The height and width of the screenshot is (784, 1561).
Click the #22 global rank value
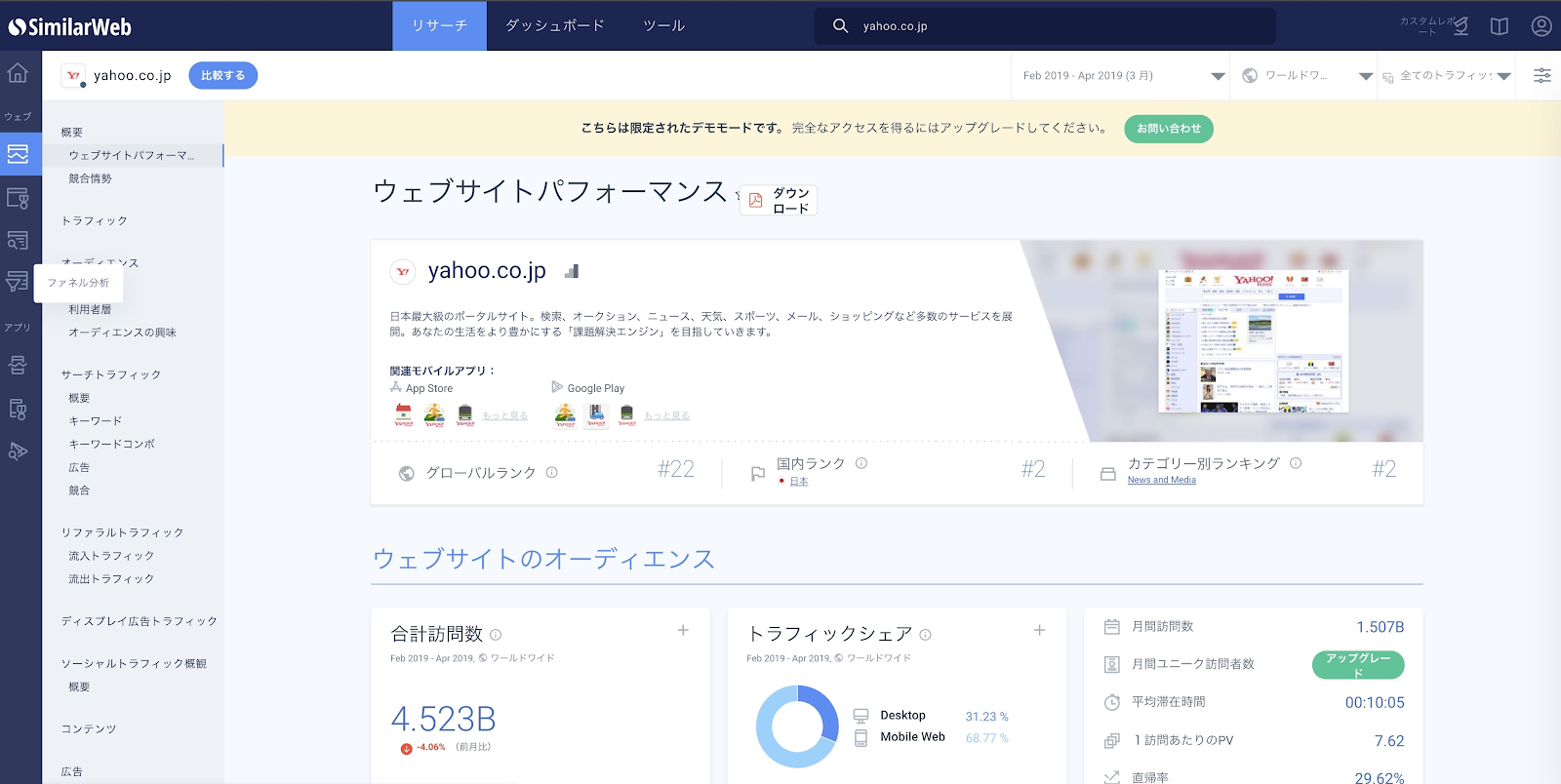click(676, 469)
